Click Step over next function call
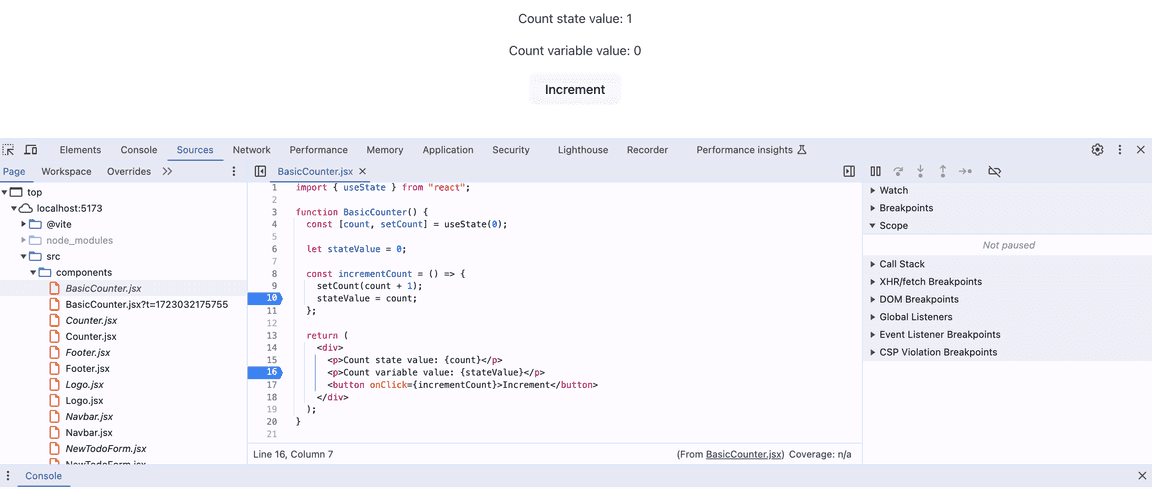Viewport: 1152px width, 489px height. [898, 171]
